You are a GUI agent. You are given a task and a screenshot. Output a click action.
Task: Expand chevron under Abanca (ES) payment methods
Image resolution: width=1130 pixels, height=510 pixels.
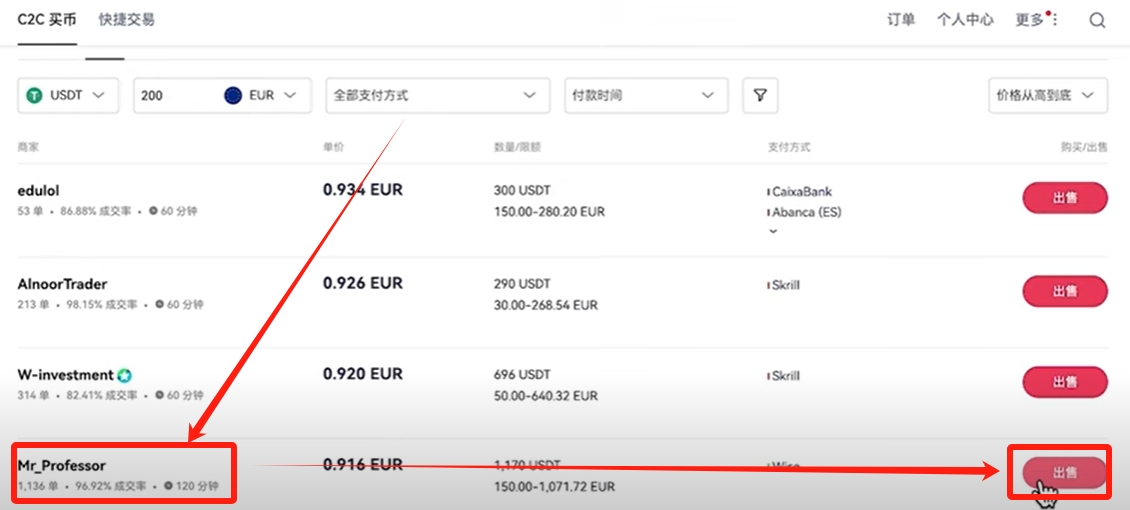[x=773, y=231]
